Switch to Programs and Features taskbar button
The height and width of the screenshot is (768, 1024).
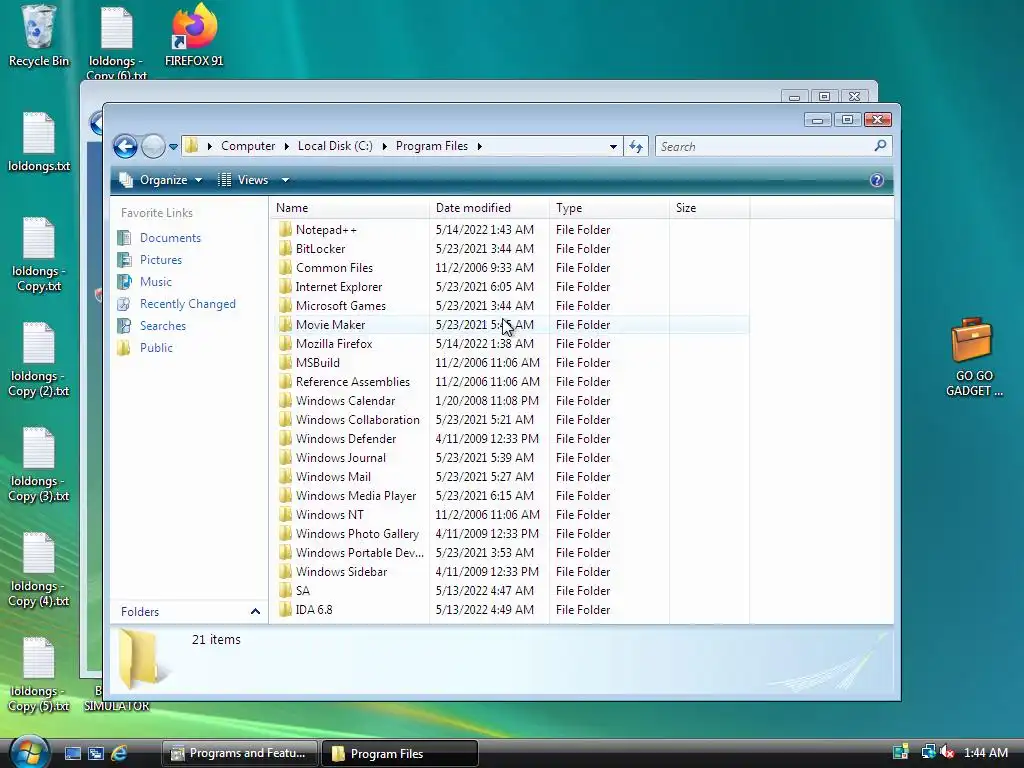point(239,754)
